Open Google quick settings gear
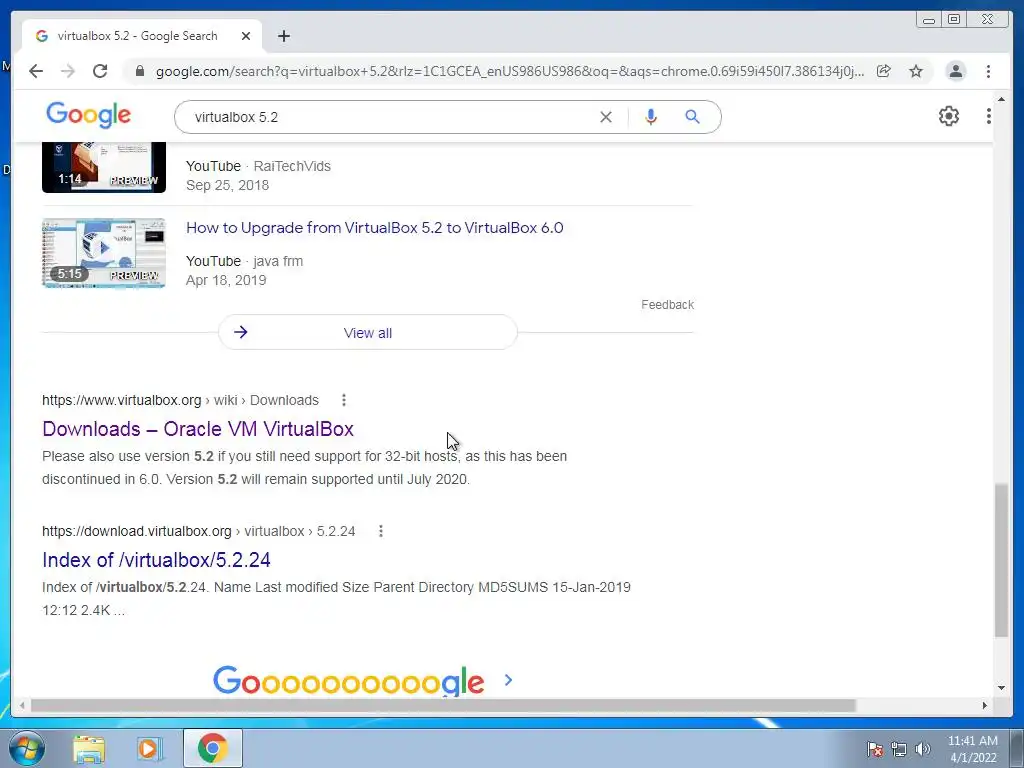The image size is (1024, 768). coord(948,116)
